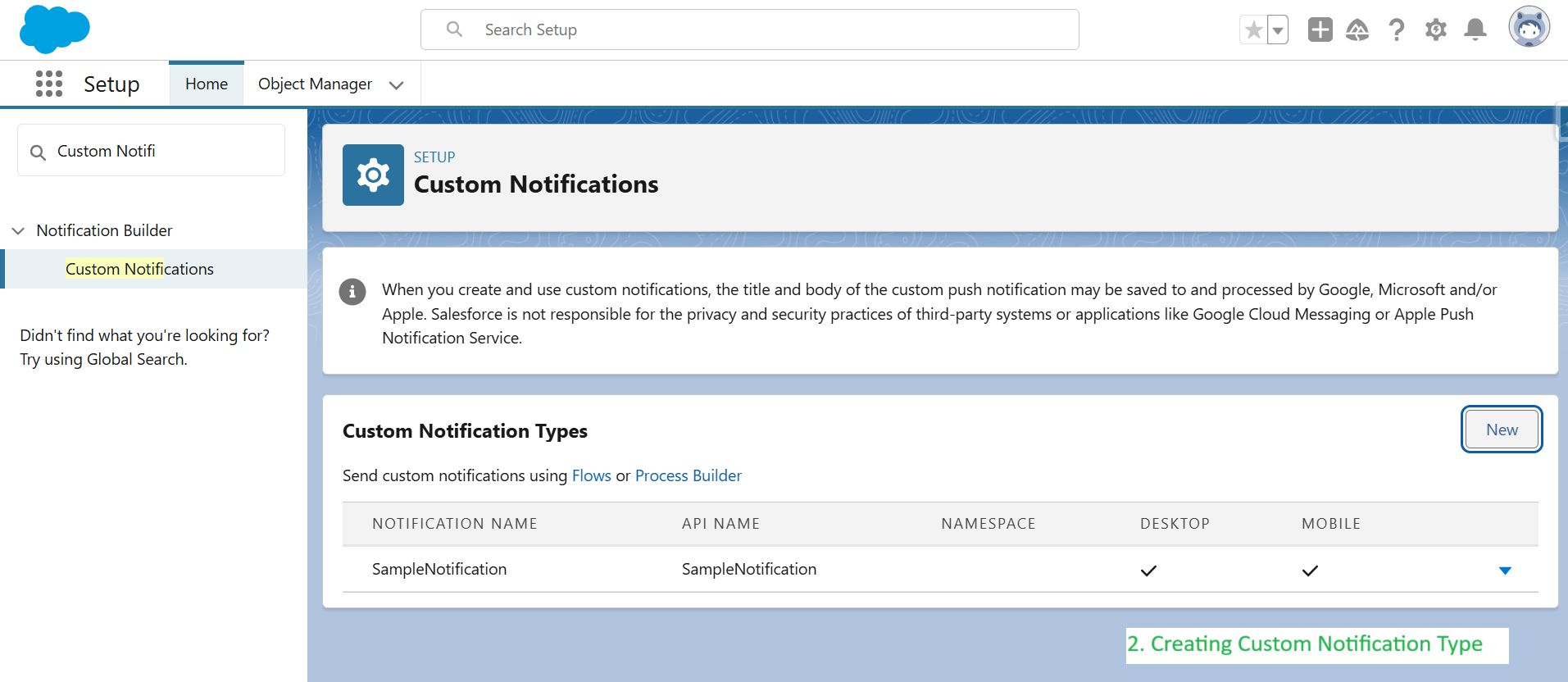
Task: Click the favorites star icon
Action: tap(1253, 30)
